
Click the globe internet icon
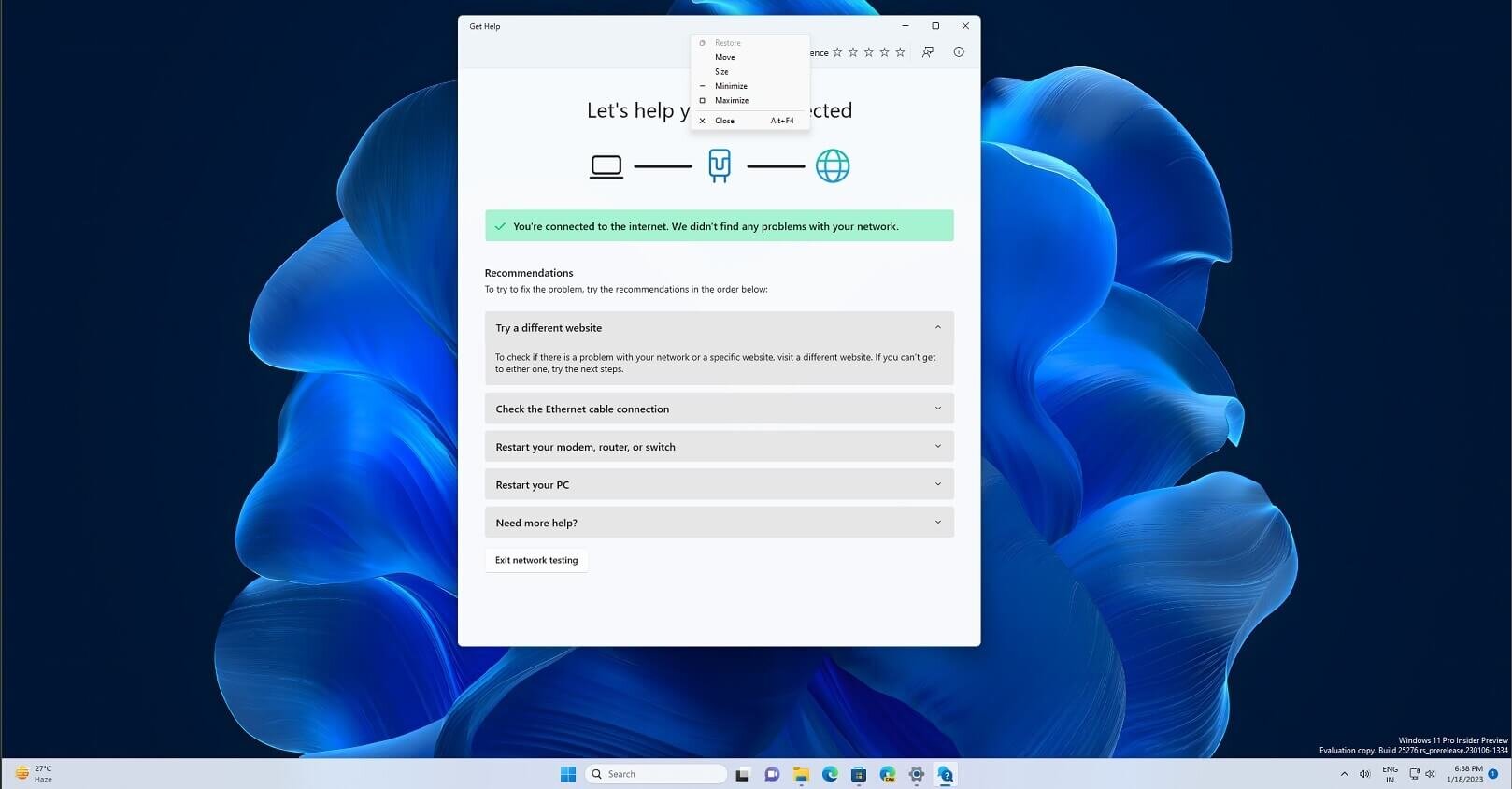833,166
